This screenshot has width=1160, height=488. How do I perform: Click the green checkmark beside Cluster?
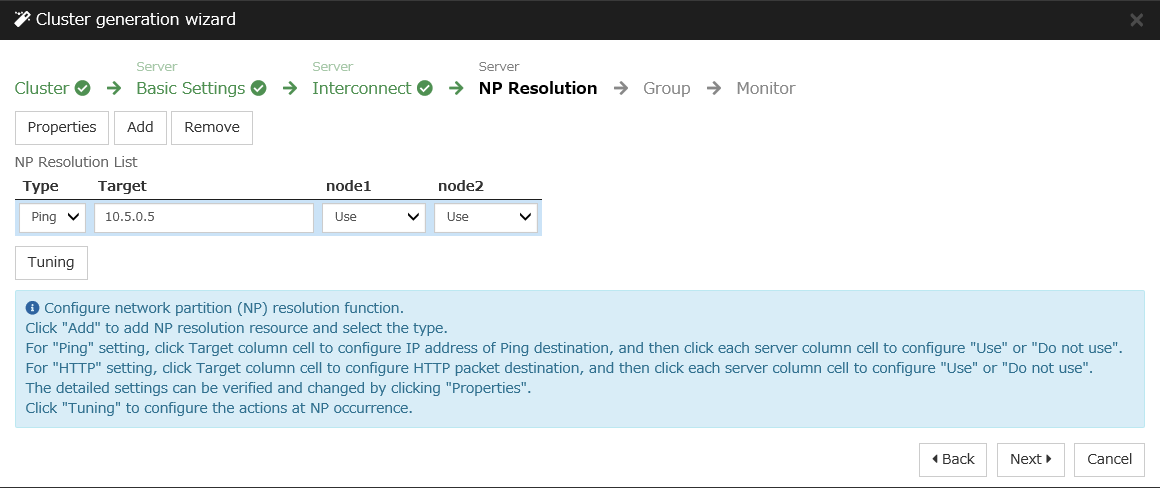(x=83, y=88)
